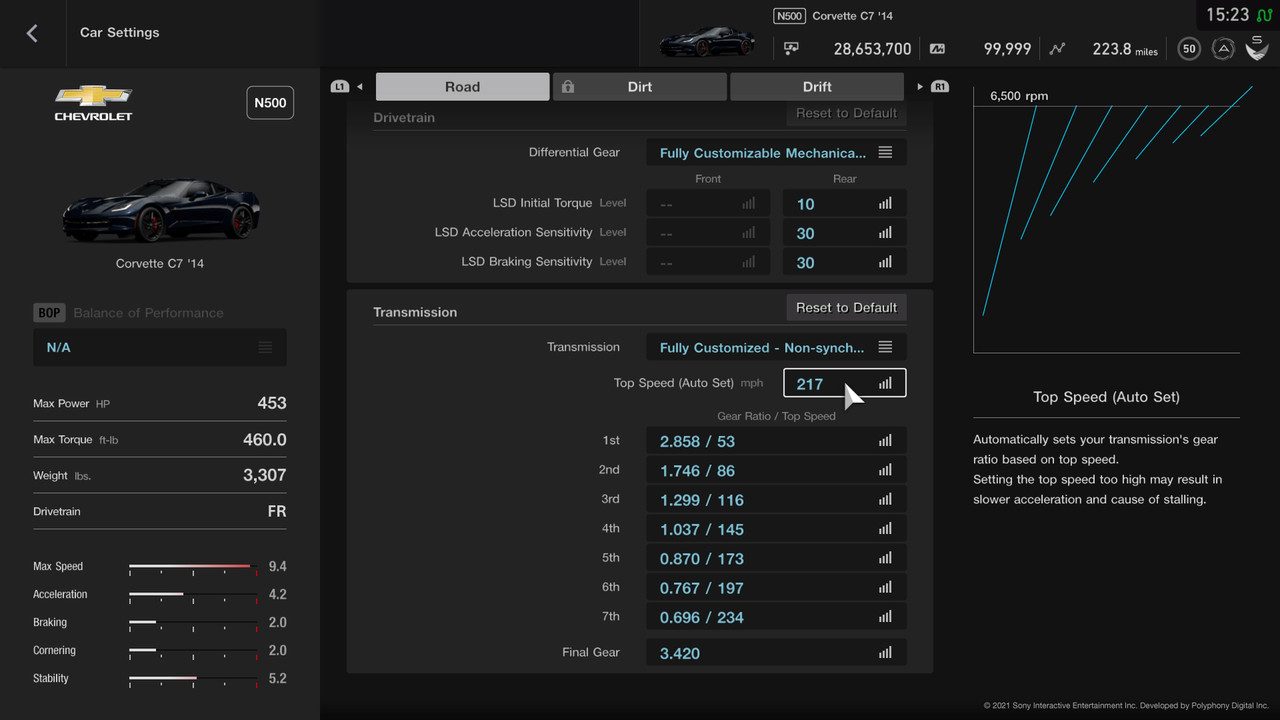Click the distance graph icon beside 223.8 miles
Screen dimensions: 1280x720
pos(1058,48)
